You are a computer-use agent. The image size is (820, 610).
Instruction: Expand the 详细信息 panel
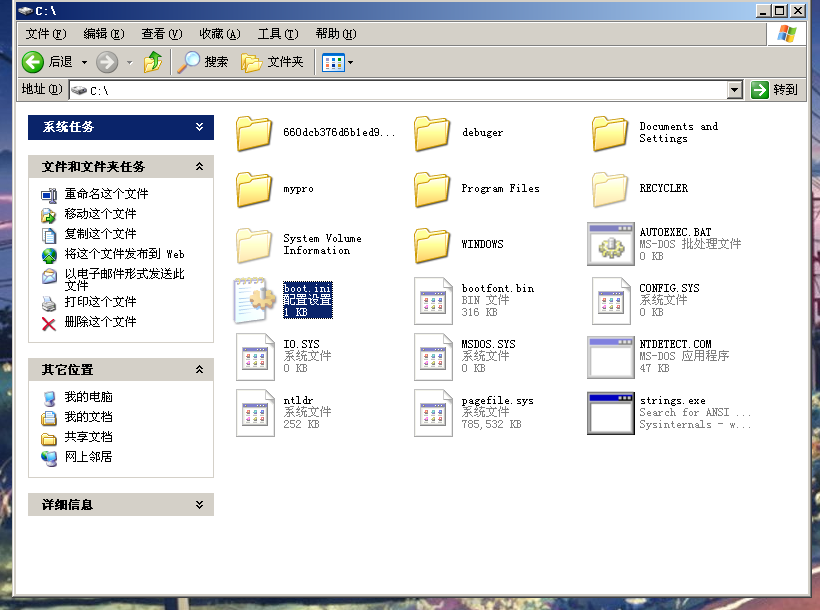[199, 504]
